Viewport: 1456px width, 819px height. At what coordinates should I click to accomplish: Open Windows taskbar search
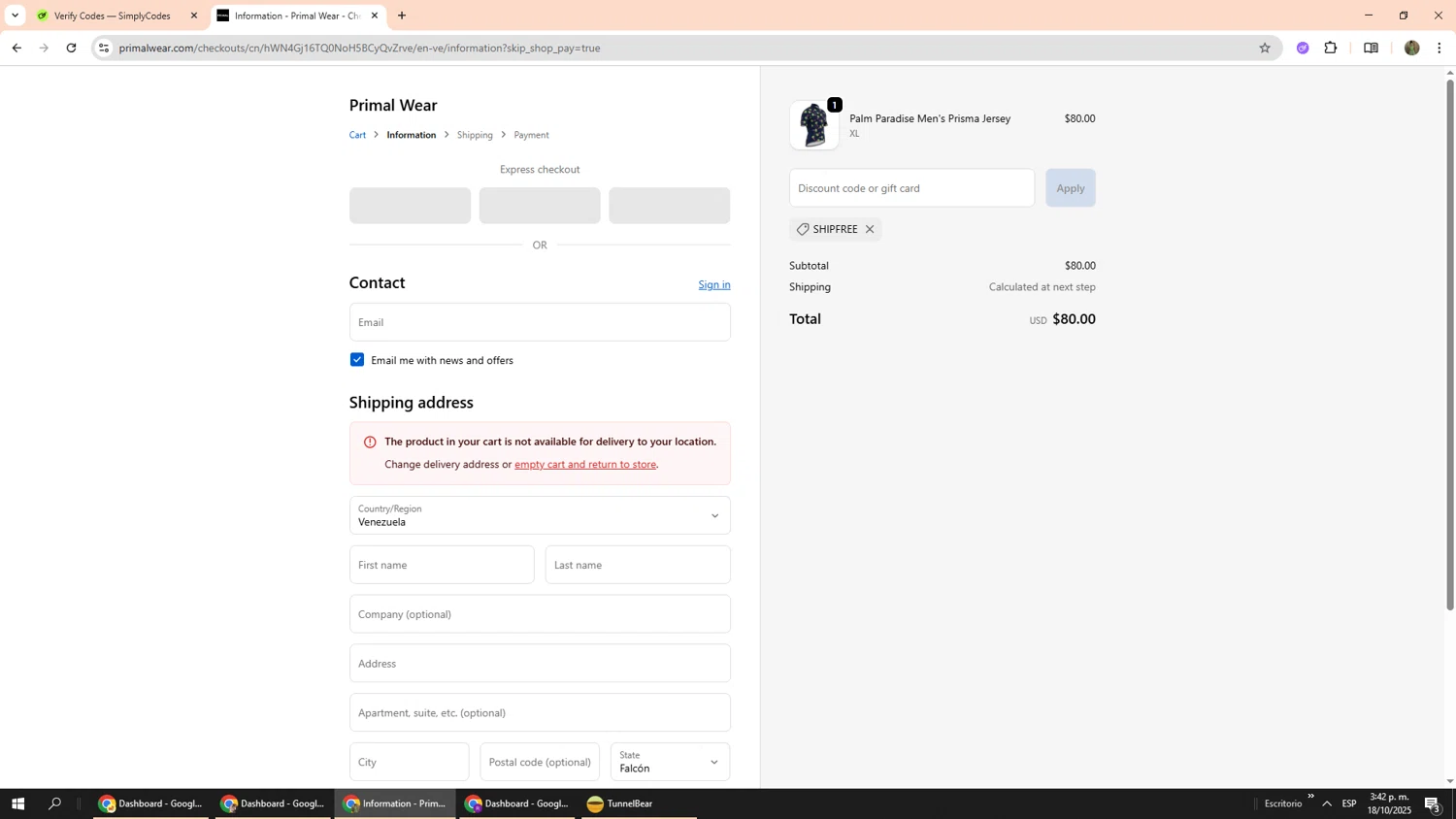pyautogui.click(x=55, y=803)
